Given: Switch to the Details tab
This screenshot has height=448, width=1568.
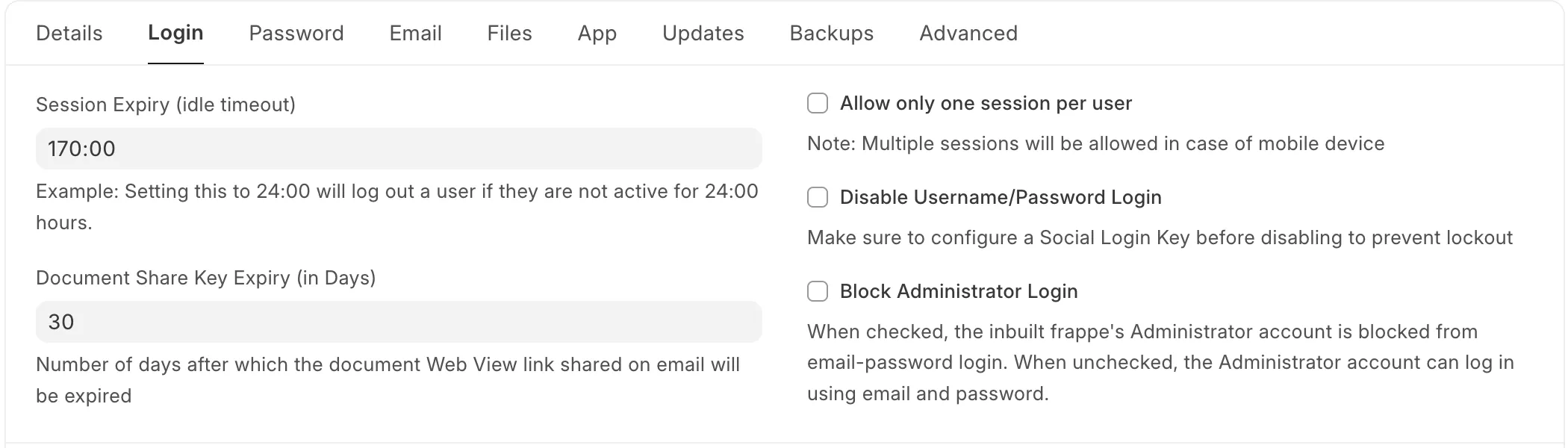Looking at the screenshot, I should click(x=69, y=34).
